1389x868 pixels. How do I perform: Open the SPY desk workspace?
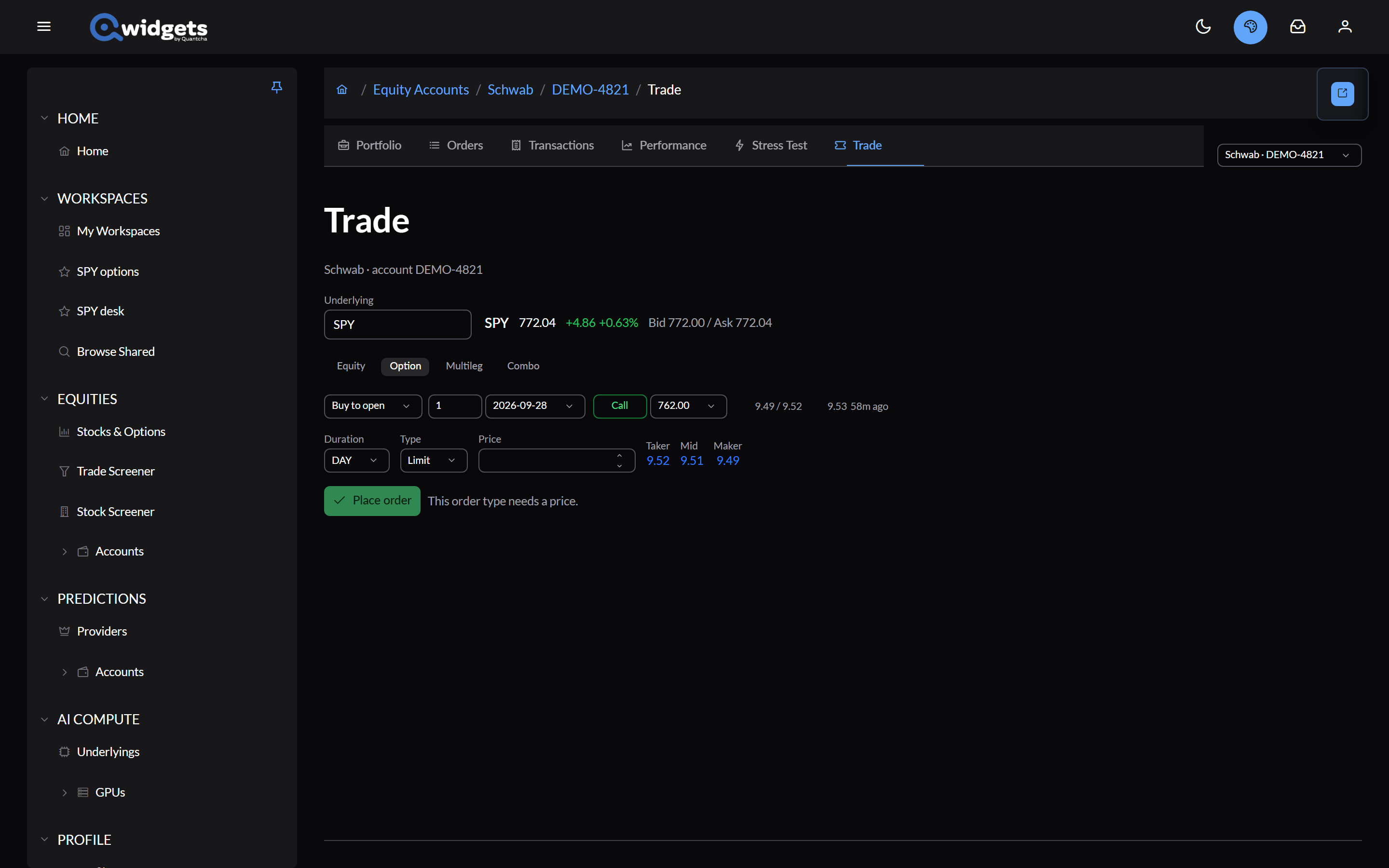(100, 311)
